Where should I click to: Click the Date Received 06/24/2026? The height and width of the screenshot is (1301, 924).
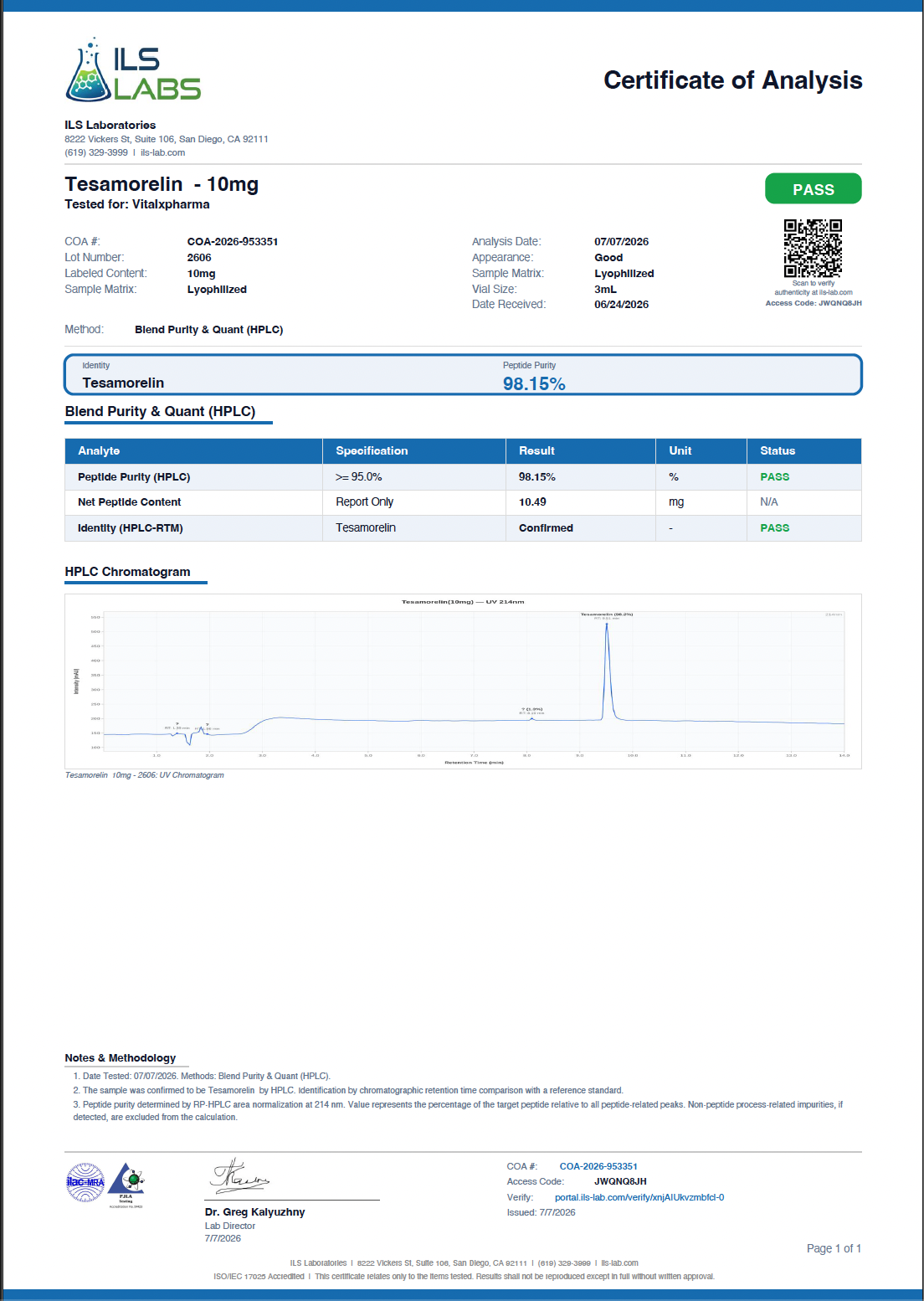[622, 305]
